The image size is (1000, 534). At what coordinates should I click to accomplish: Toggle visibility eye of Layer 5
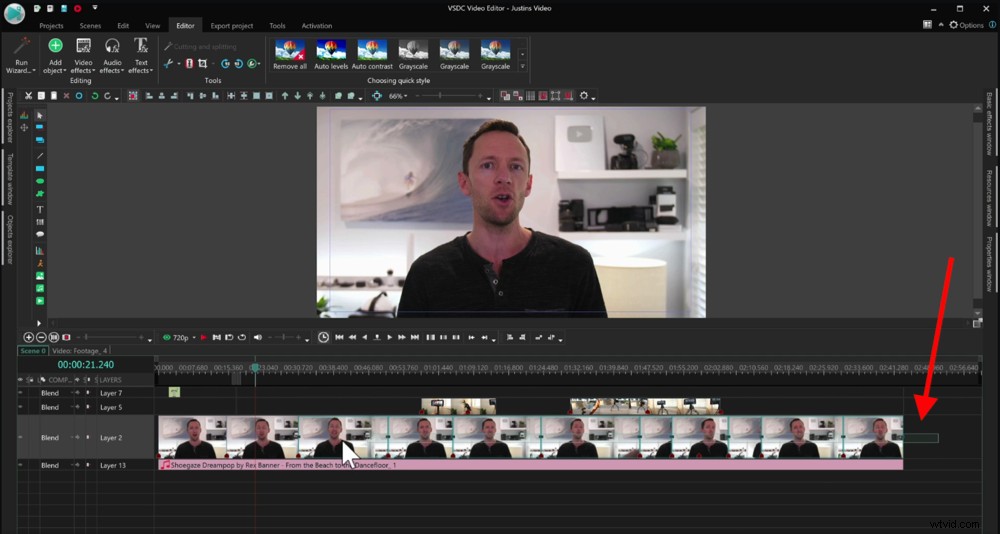(20, 407)
